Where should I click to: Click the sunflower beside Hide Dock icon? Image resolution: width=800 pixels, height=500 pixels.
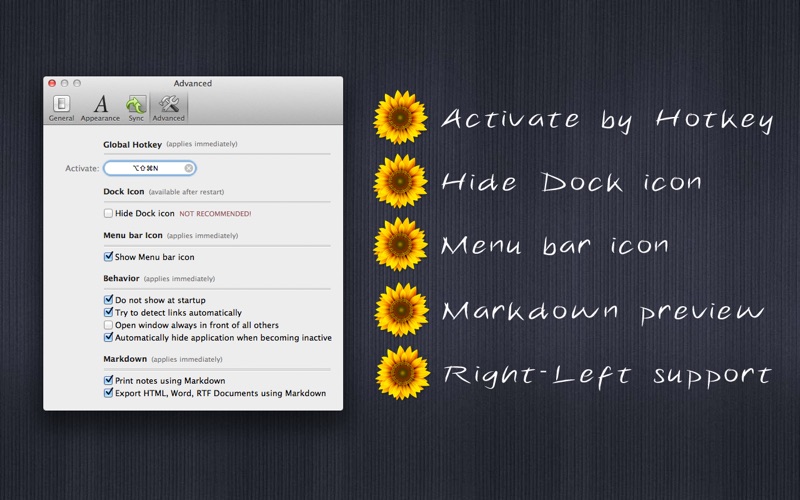[401, 181]
